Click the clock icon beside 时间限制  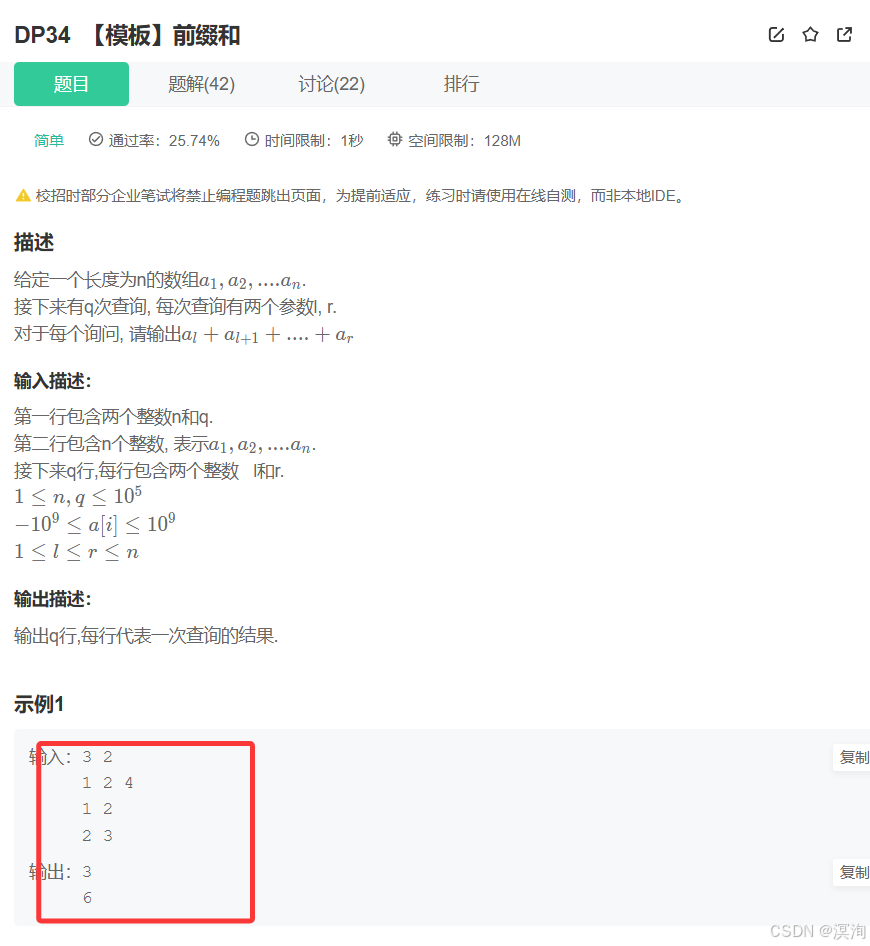252,139
